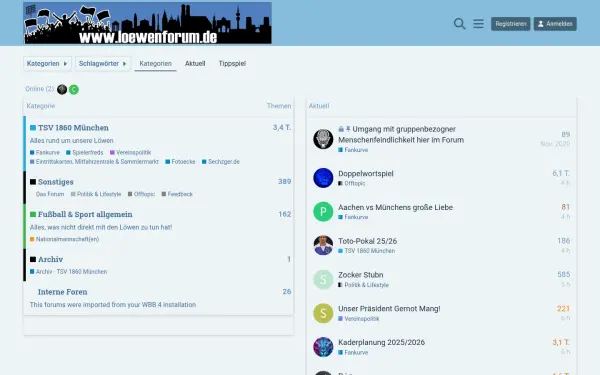Click Fankurve tag under Kaderplanung 2025/2026
Screen dimensions: 600x375
coord(353,352)
